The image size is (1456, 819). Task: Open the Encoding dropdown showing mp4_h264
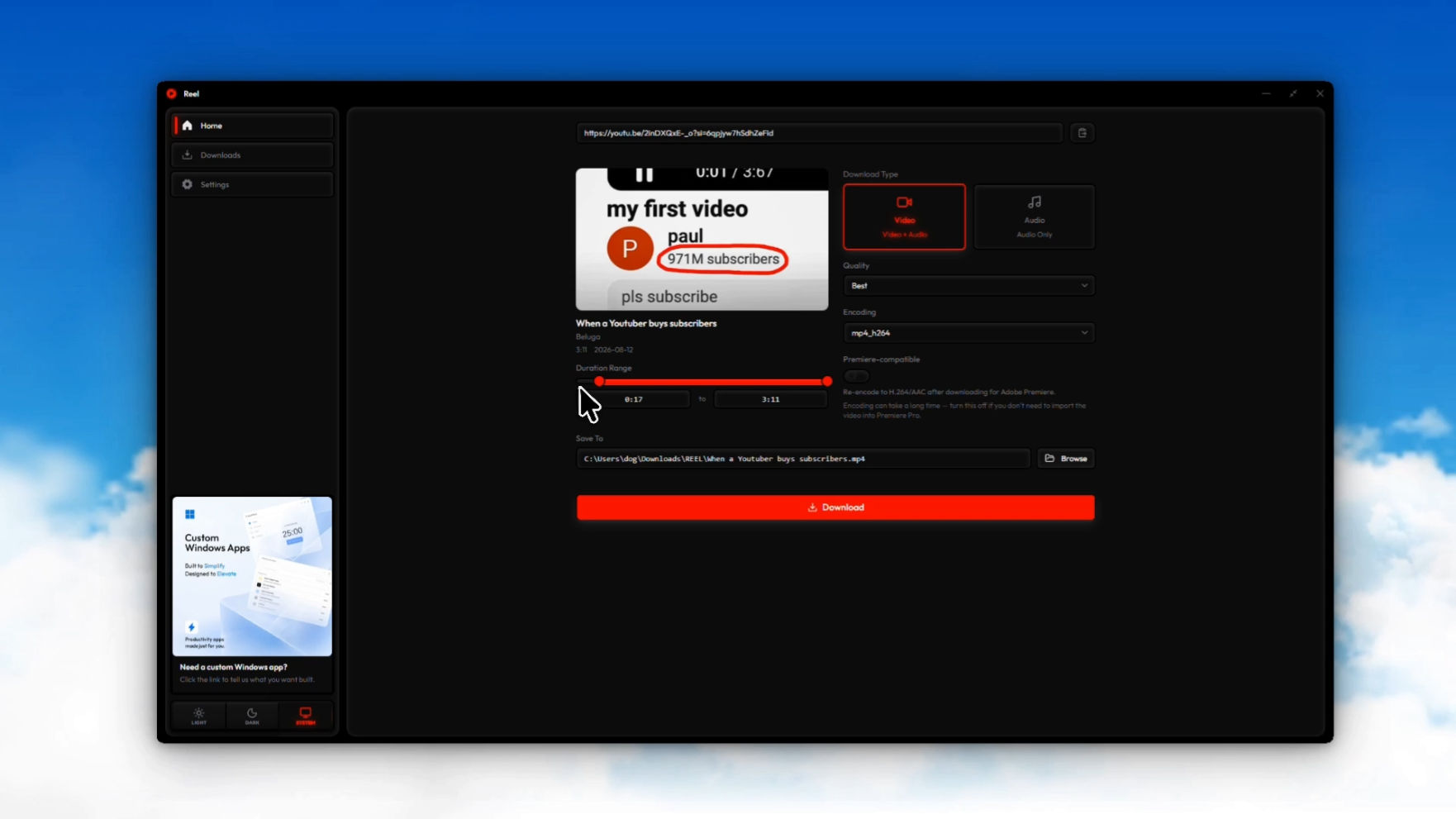pos(969,333)
